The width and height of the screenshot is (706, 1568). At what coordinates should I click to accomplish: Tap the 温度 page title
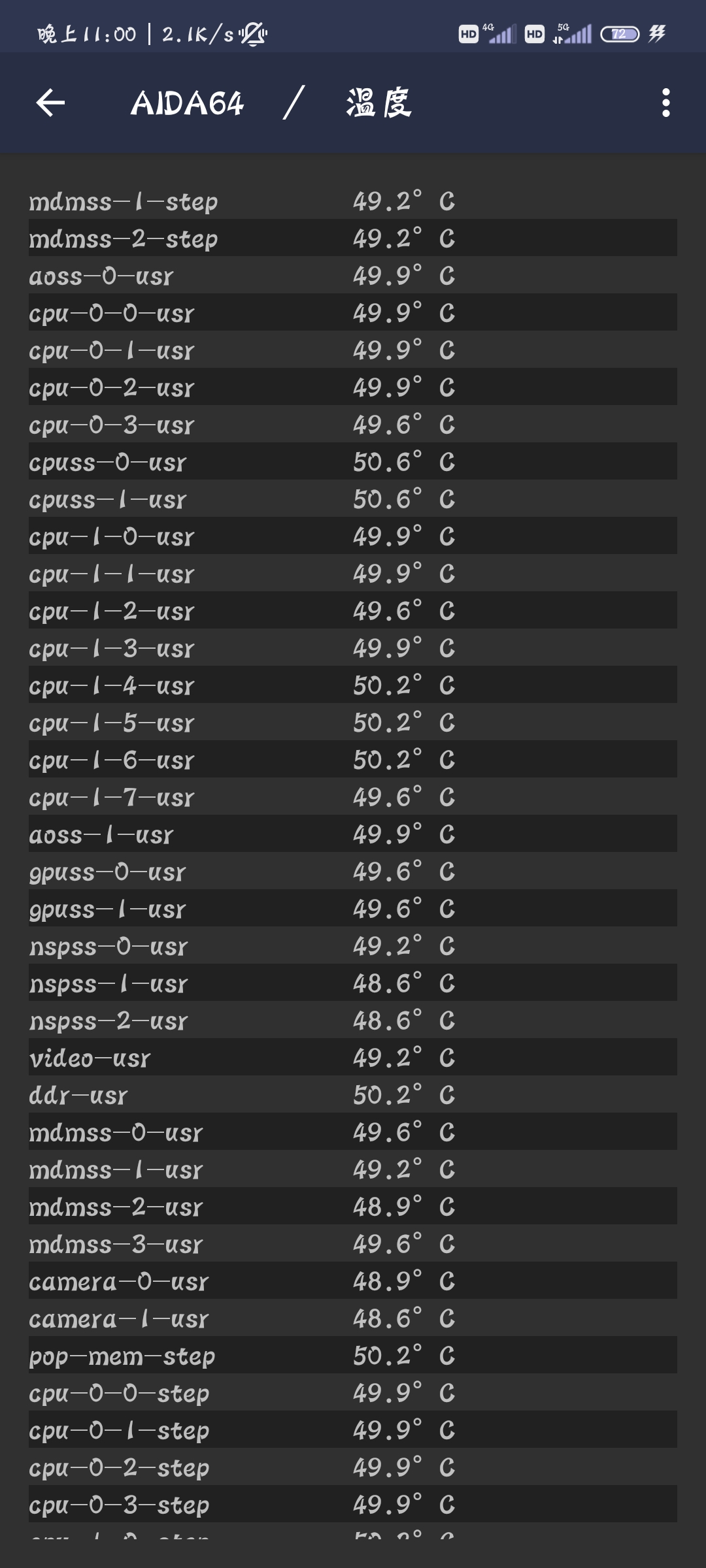click(379, 103)
